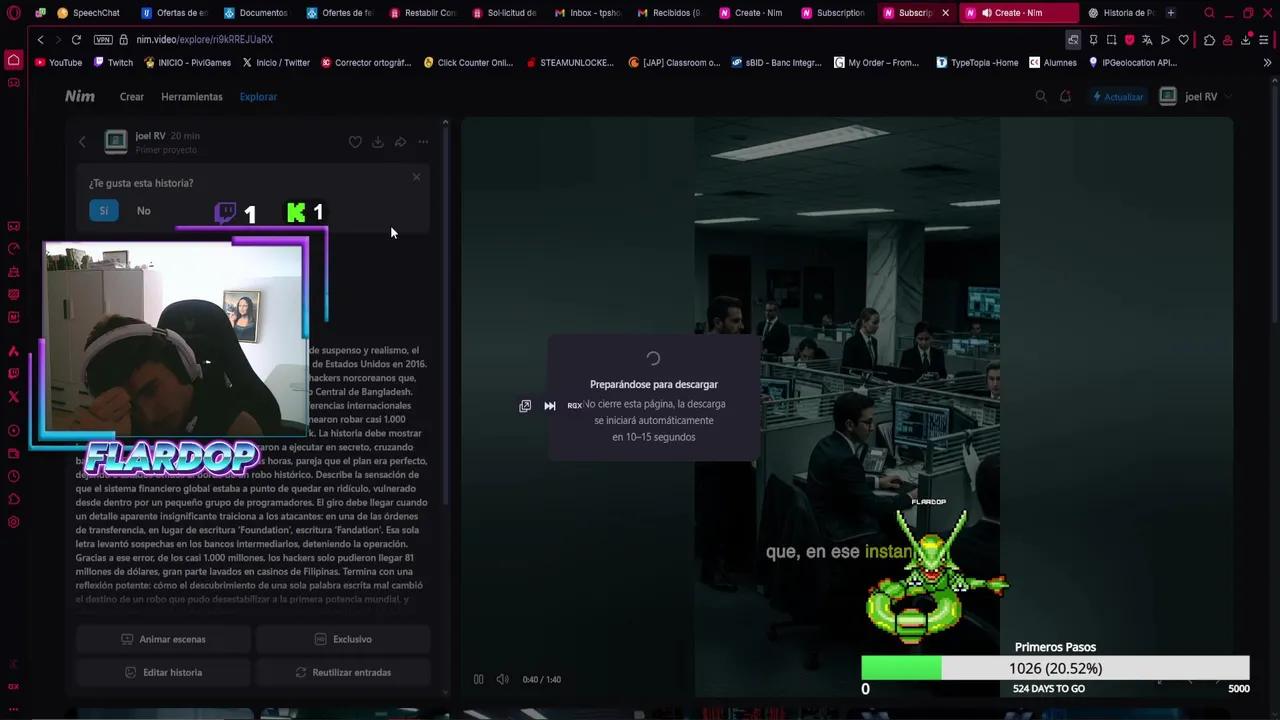Open the YouTube bookmark

[59, 62]
